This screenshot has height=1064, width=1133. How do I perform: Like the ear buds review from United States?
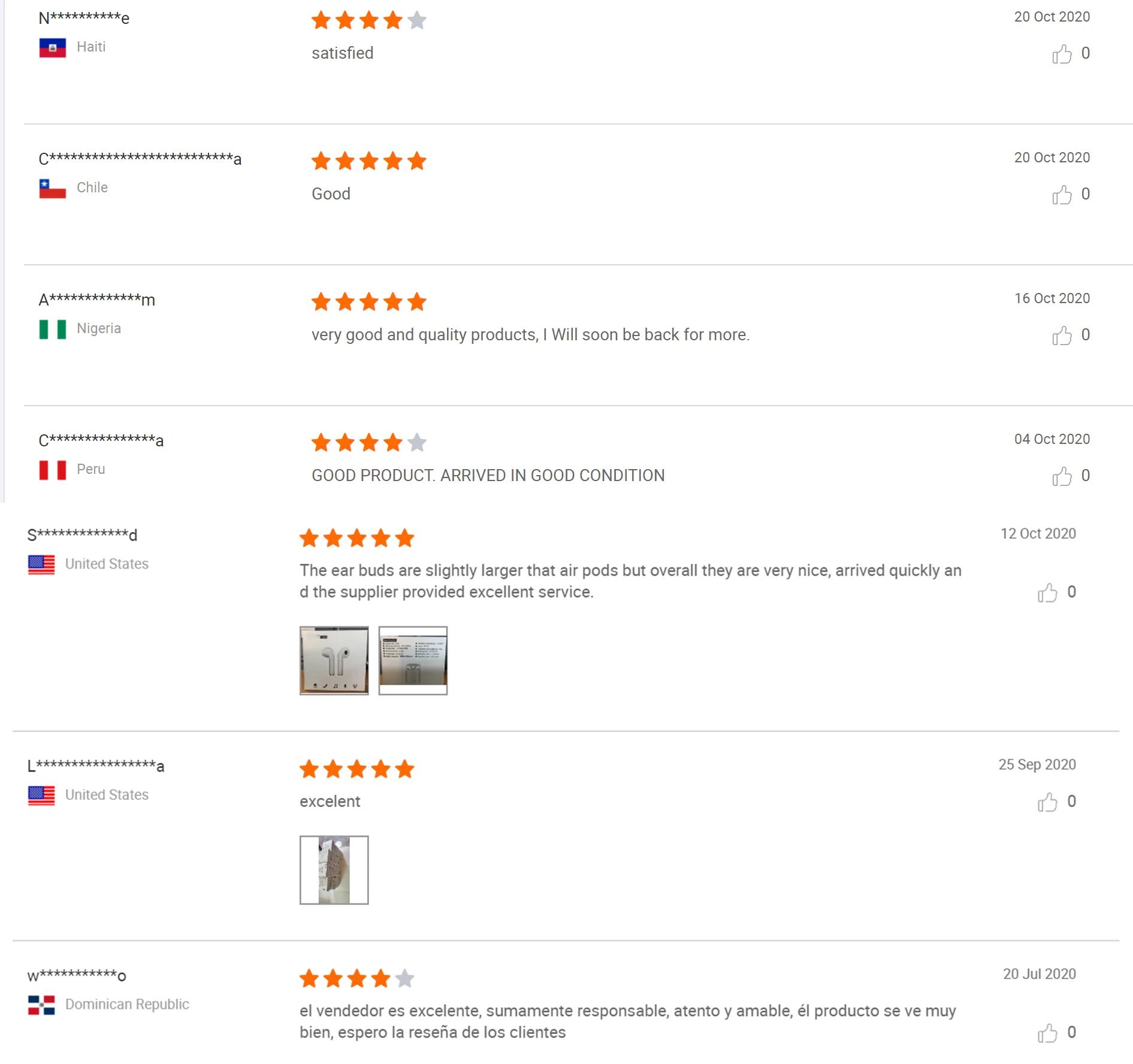(1047, 593)
